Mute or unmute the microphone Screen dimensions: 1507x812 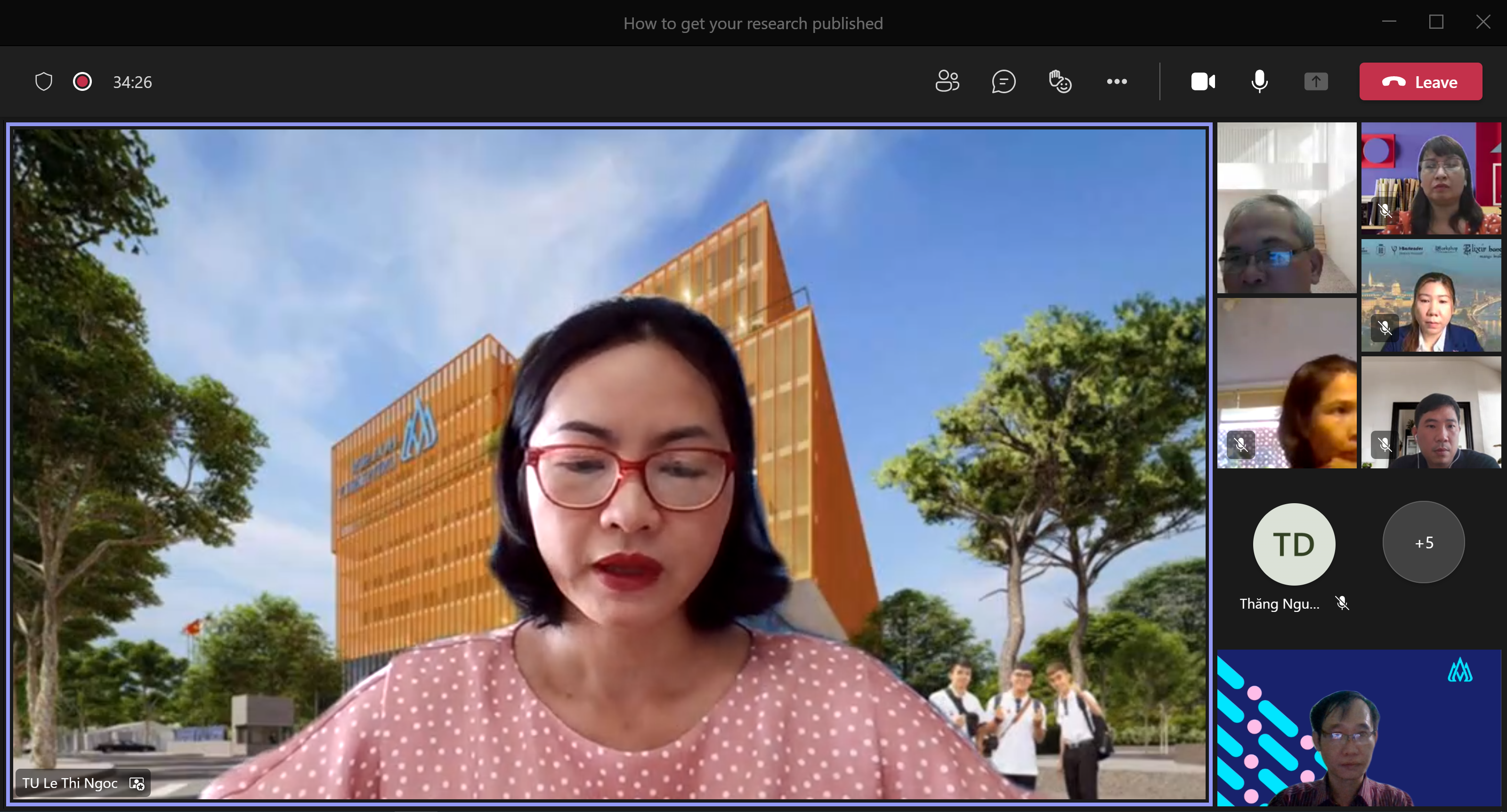pos(1260,81)
